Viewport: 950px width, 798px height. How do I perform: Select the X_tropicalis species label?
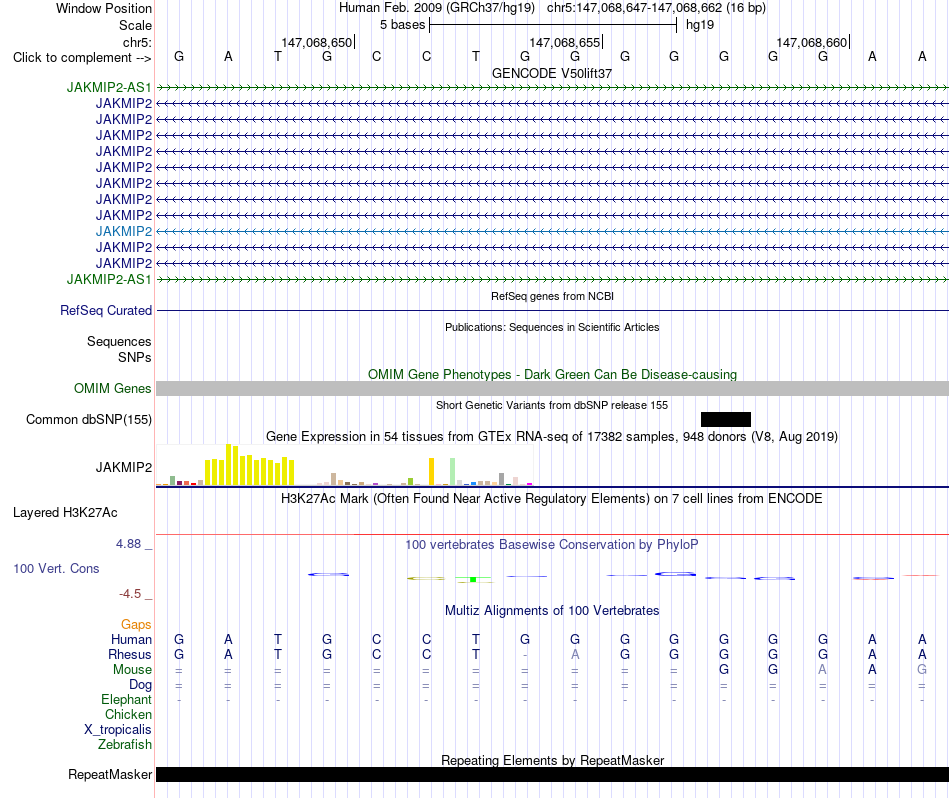point(118,730)
